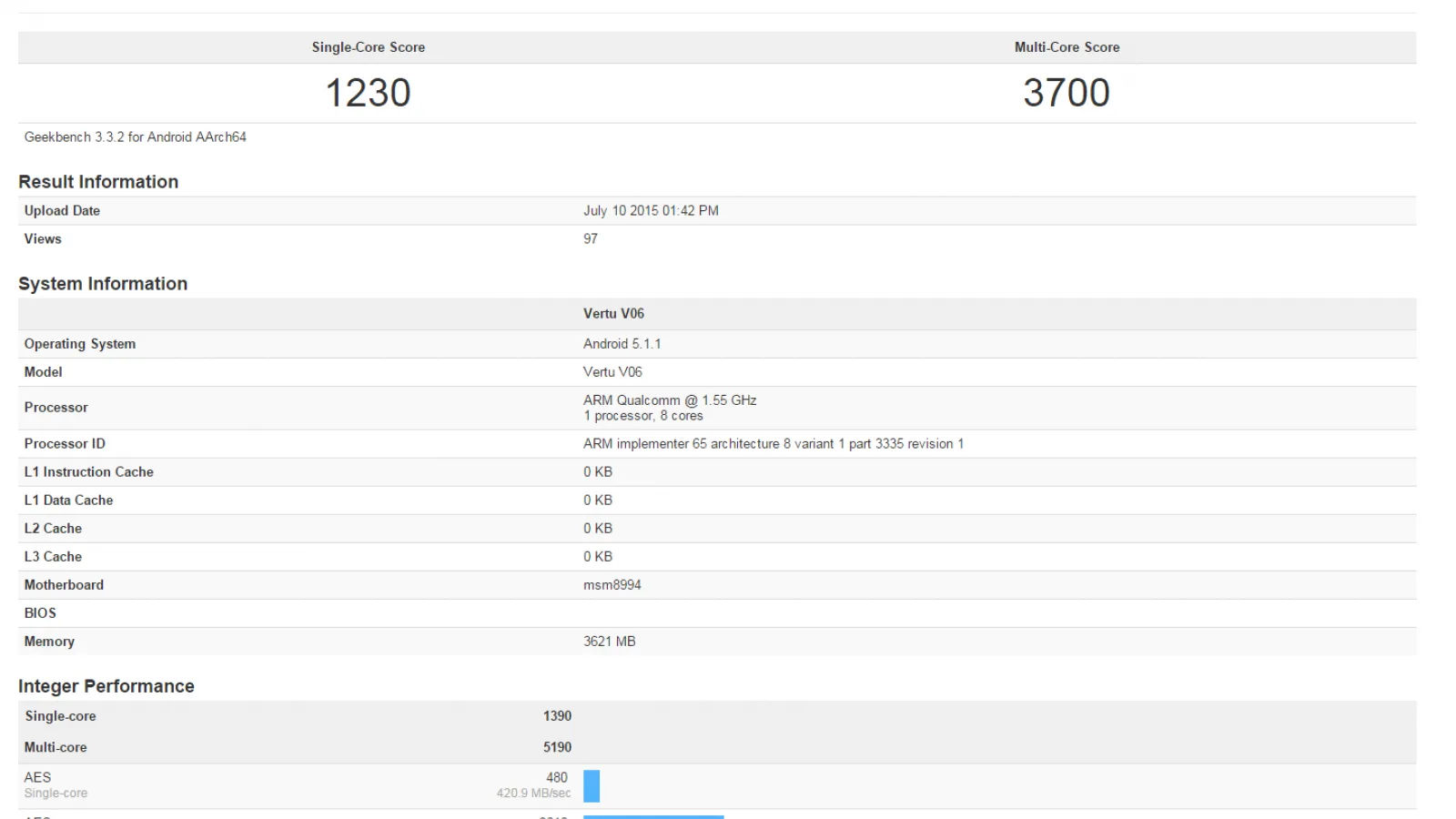The image size is (1456, 819).
Task: Select the Model value Vertu V06
Action: (612, 372)
